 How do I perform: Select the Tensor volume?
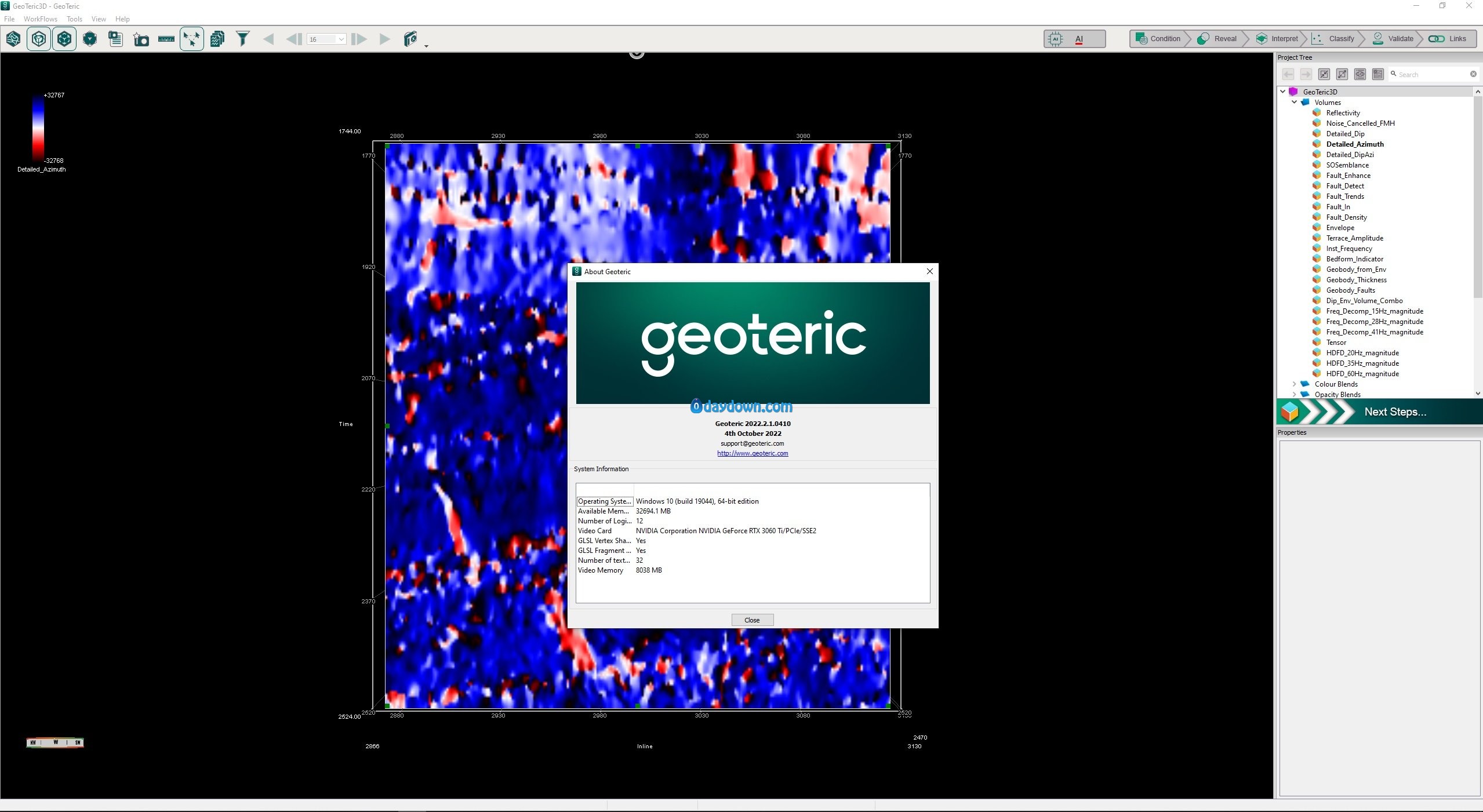click(x=1336, y=342)
